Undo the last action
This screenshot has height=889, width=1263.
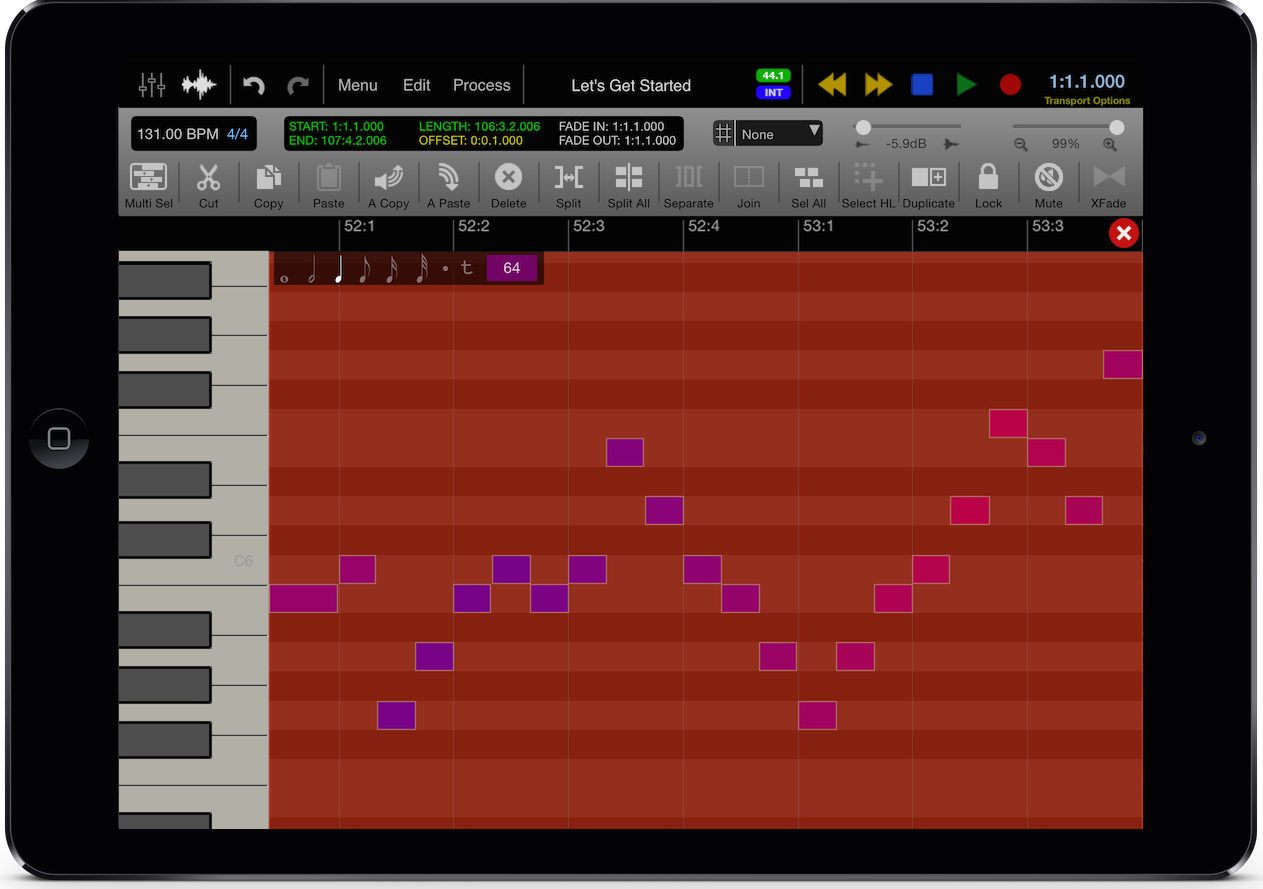tap(254, 86)
